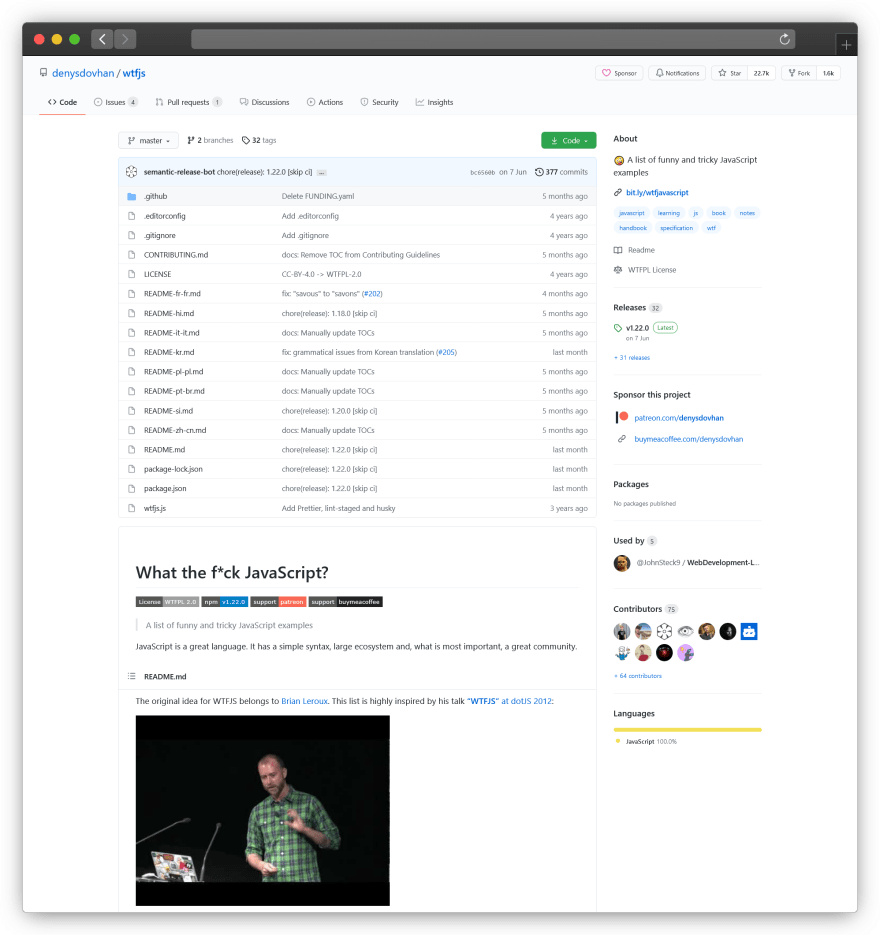The width and height of the screenshot is (880, 935).
Task: Open the .gitignore file
Action: pos(160,236)
